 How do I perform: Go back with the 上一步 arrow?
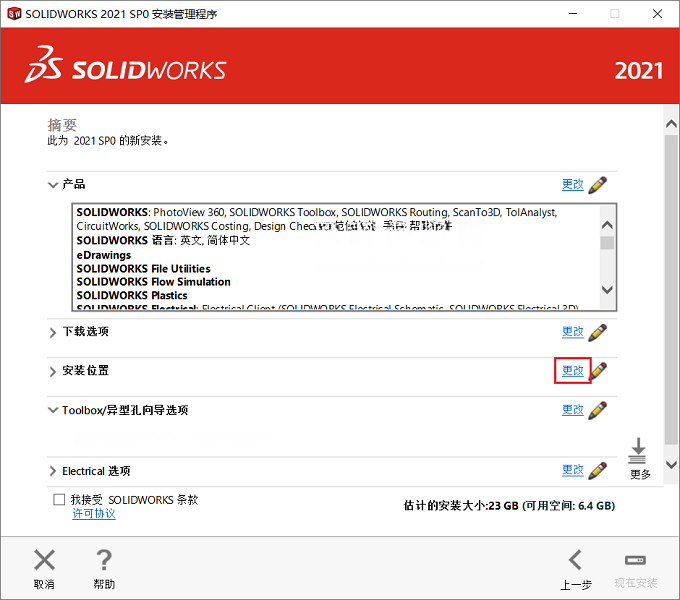click(575, 560)
